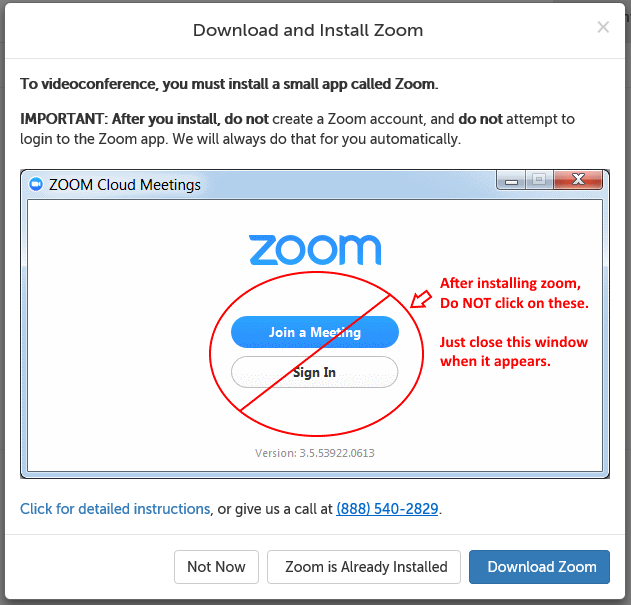Click the "Download and Install Zoom" heading
The image size is (631, 605).
[x=307, y=30]
